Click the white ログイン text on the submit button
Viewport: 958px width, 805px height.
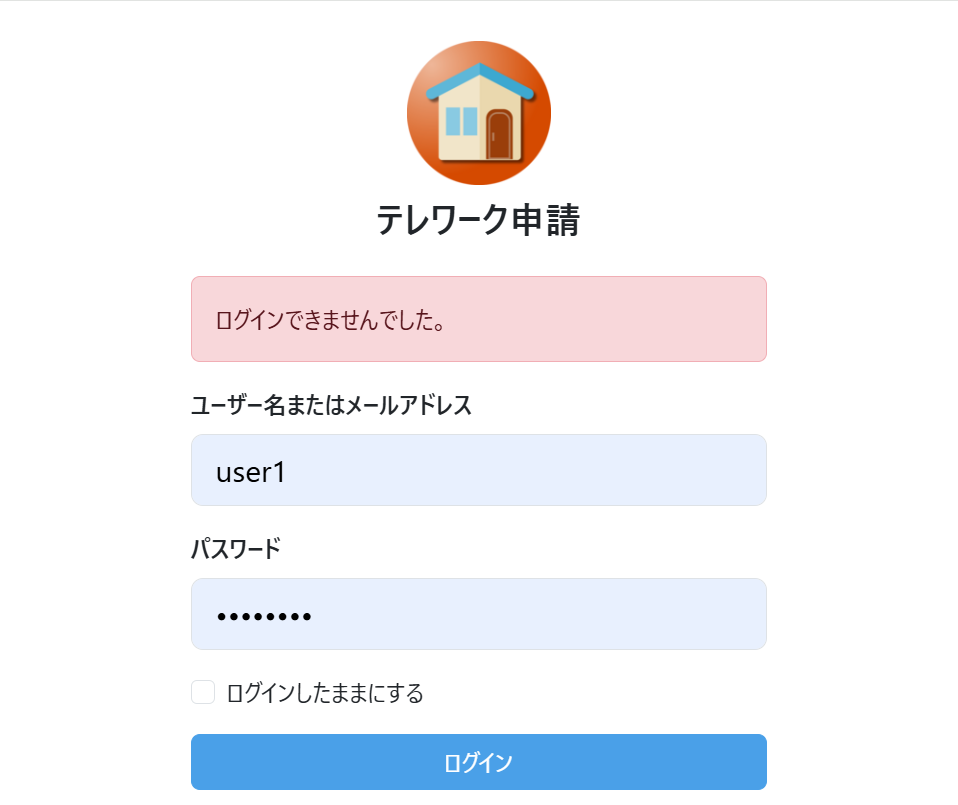tap(478, 762)
